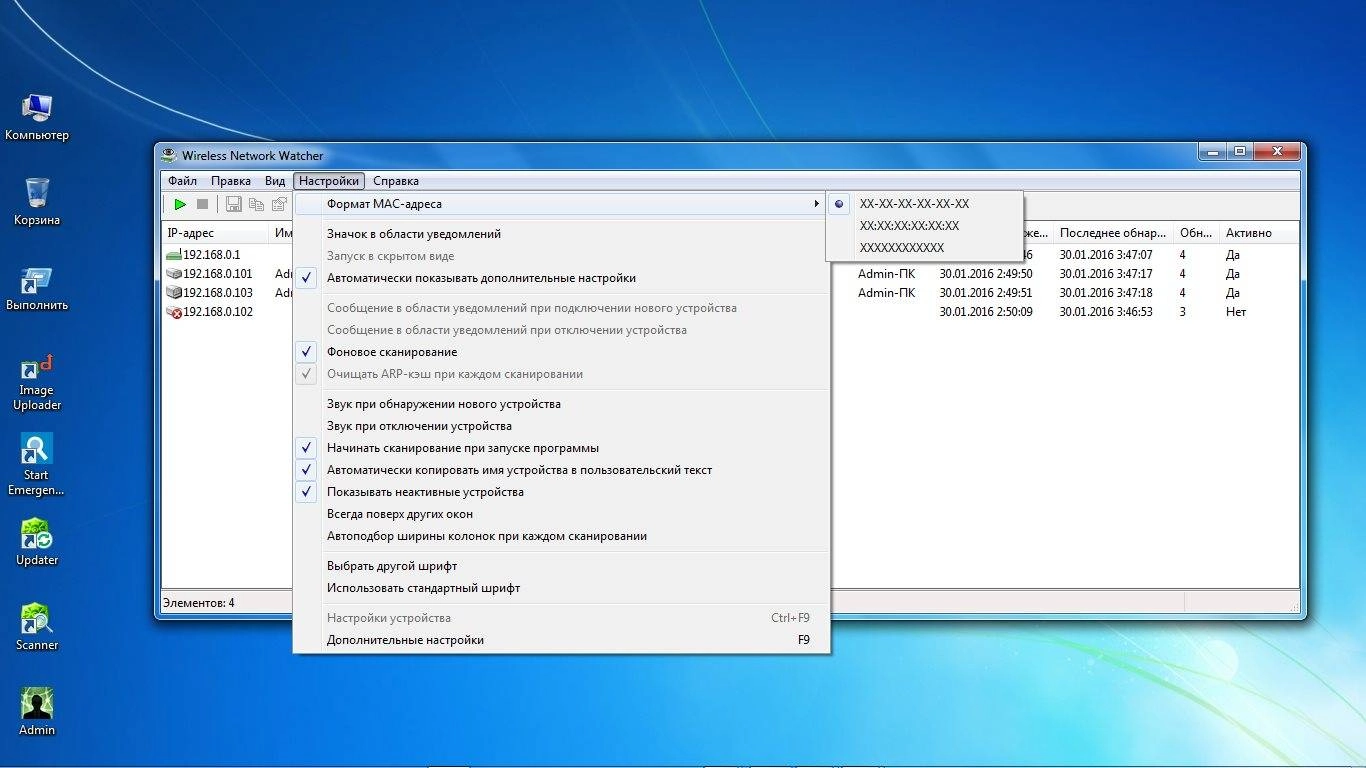Image resolution: width=1366 pixels, height=768 pixels.
Task: Open Справка menu
Action: [x=396, y=181]
